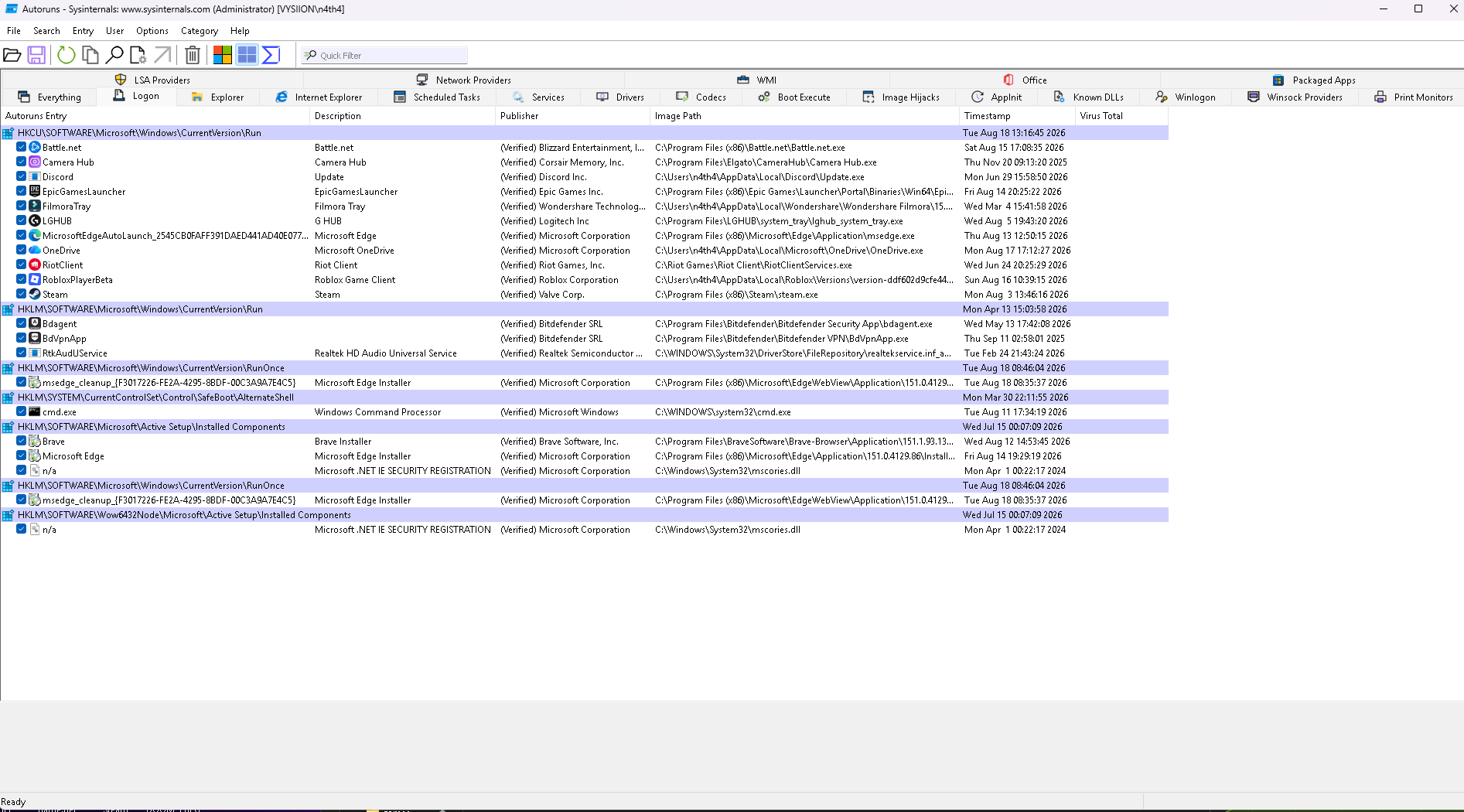Open the Options menu
The image size is (1464, 812).
[x=152, y=31]
